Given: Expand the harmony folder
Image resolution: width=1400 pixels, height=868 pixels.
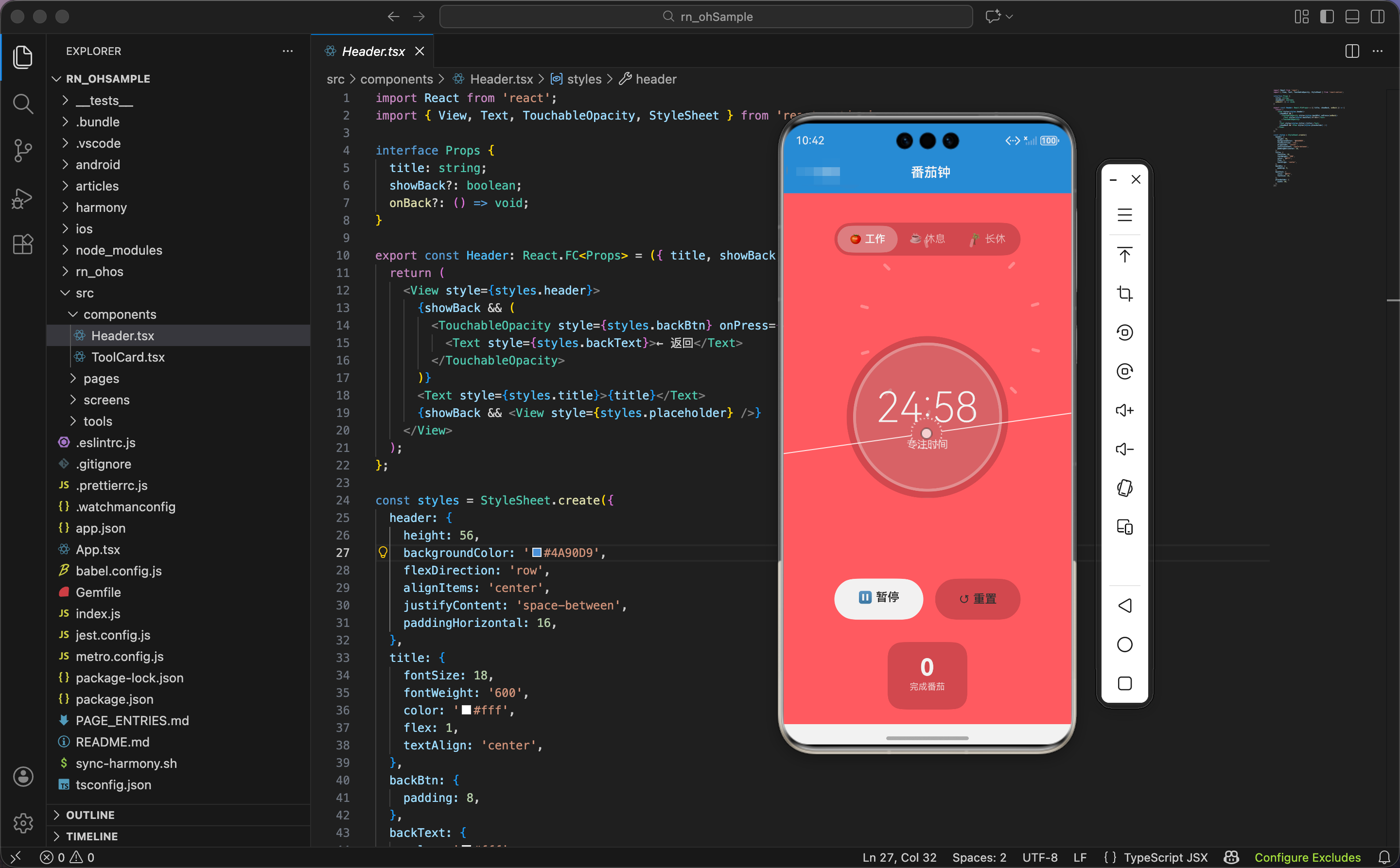Looking at the screenshot, I should pyautogui.click(x=101, y=207).
